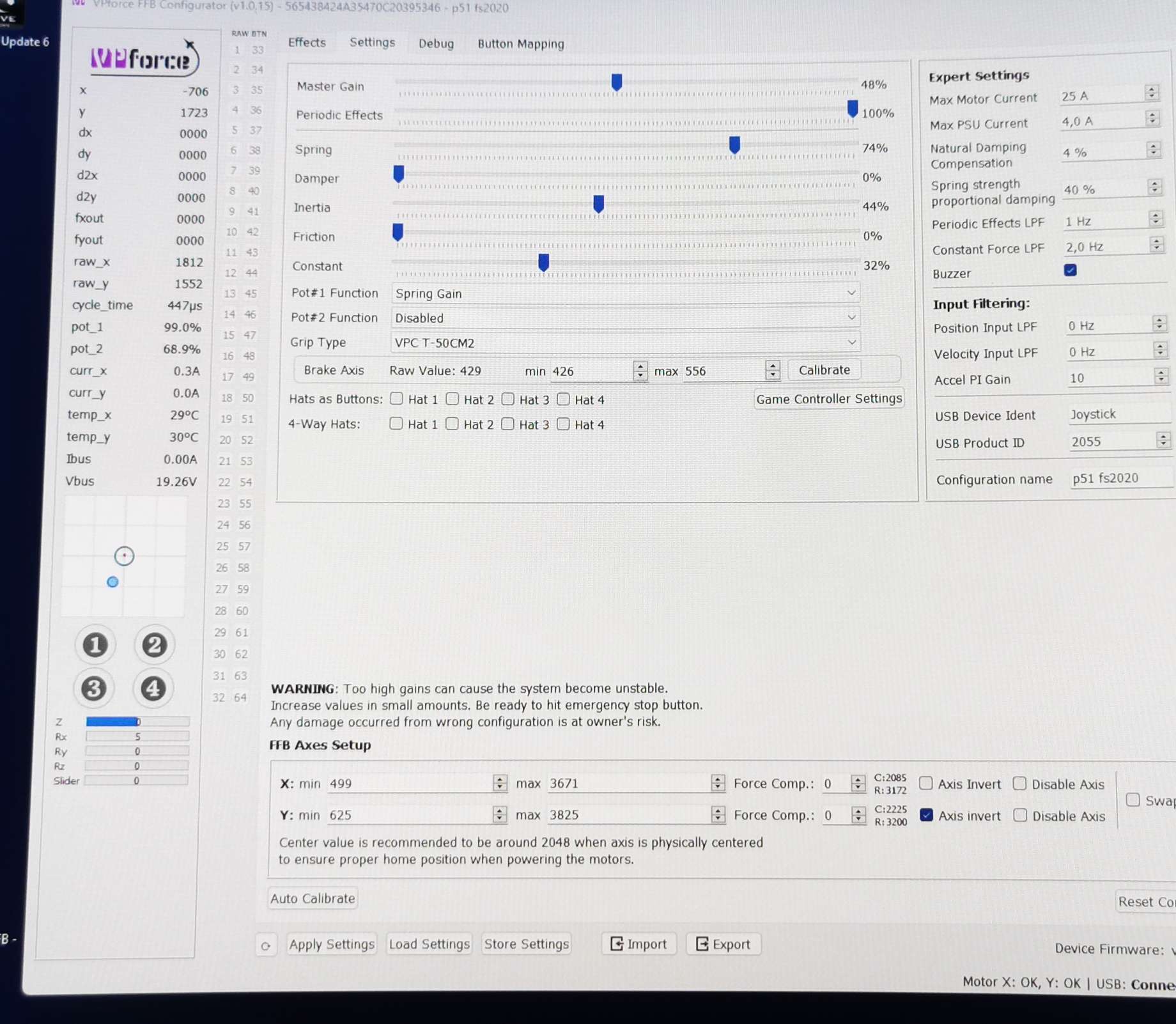Adjust Periodic Effects LPF stepper
Image resolution: width=1176 pixels, height=1024 pixels.
(1156, 219)
